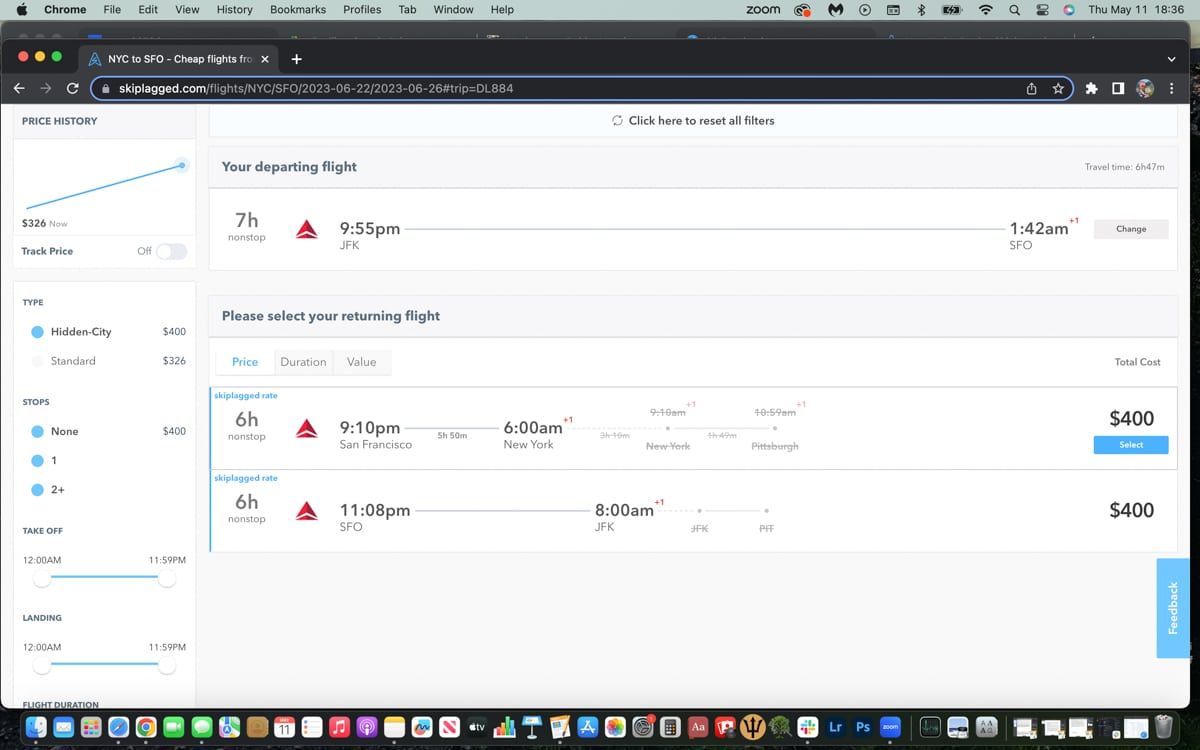Toggle the None stops filter
This screenshot has width=1200, height=750.
pos(37,432)
